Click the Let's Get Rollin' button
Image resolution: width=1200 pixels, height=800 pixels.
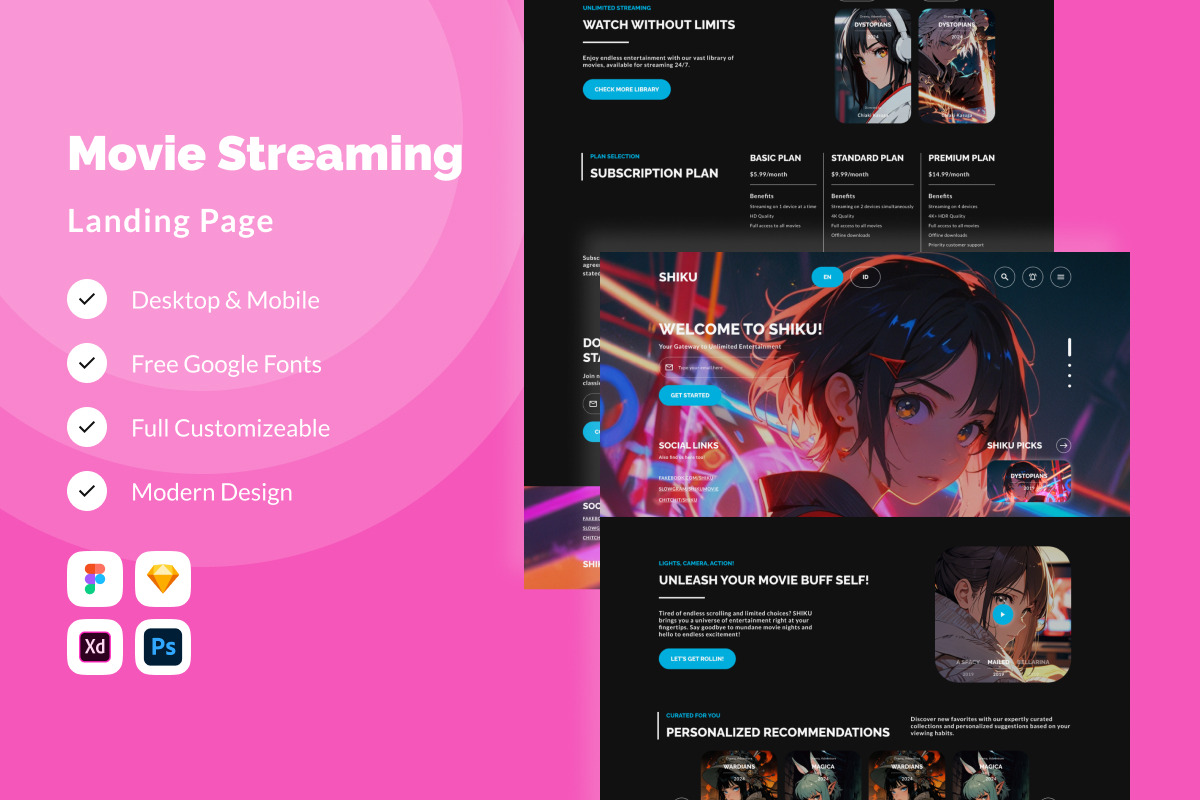click(697, 659)
